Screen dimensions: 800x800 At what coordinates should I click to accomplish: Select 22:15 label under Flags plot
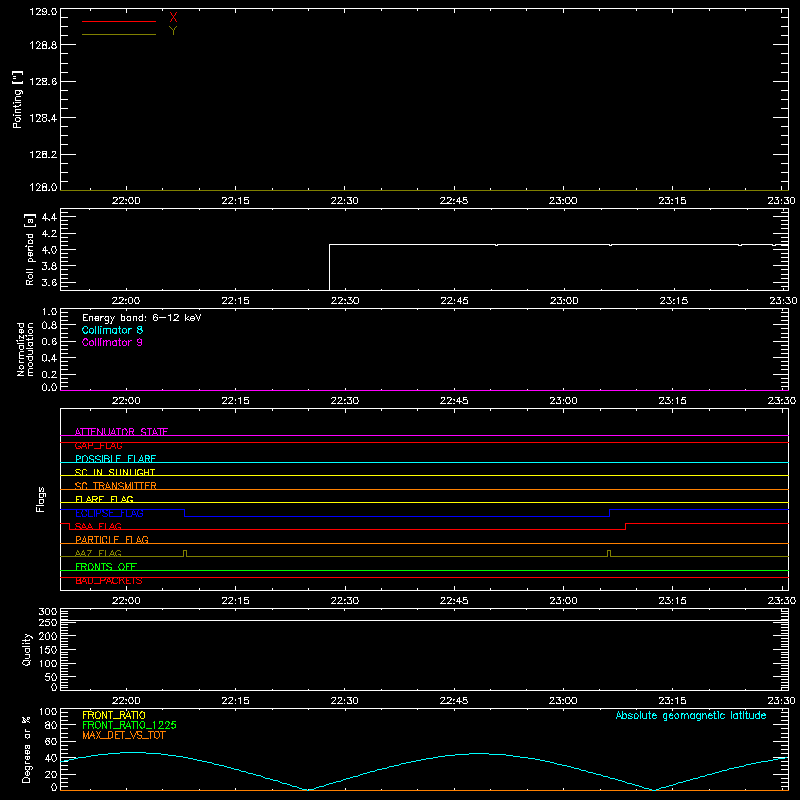click(x=236, y=601)
